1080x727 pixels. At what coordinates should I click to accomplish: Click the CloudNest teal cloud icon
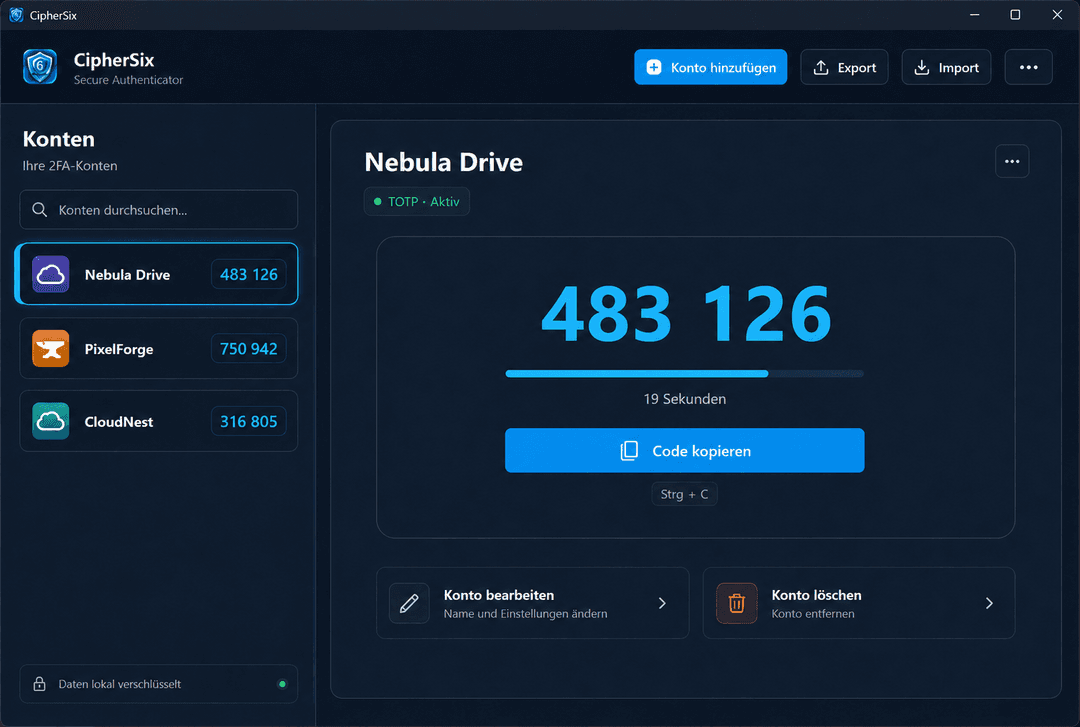pos(51,421)
